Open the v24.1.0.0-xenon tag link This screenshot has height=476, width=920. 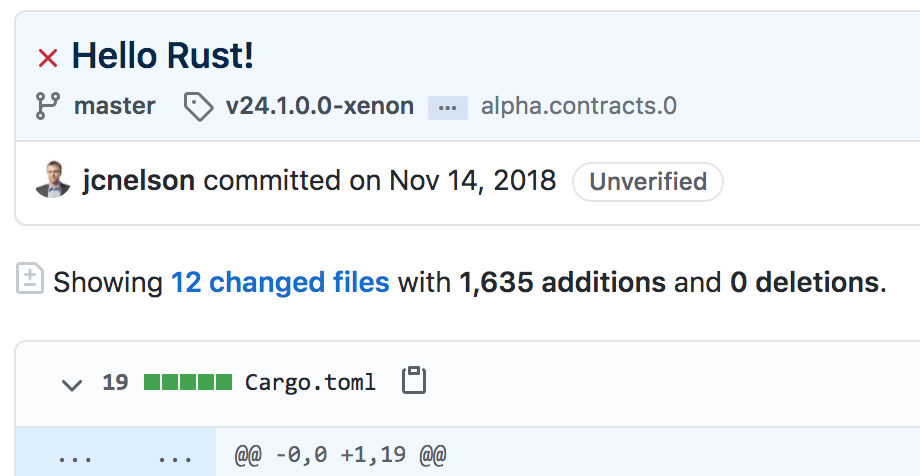click(x=320, y=106)
